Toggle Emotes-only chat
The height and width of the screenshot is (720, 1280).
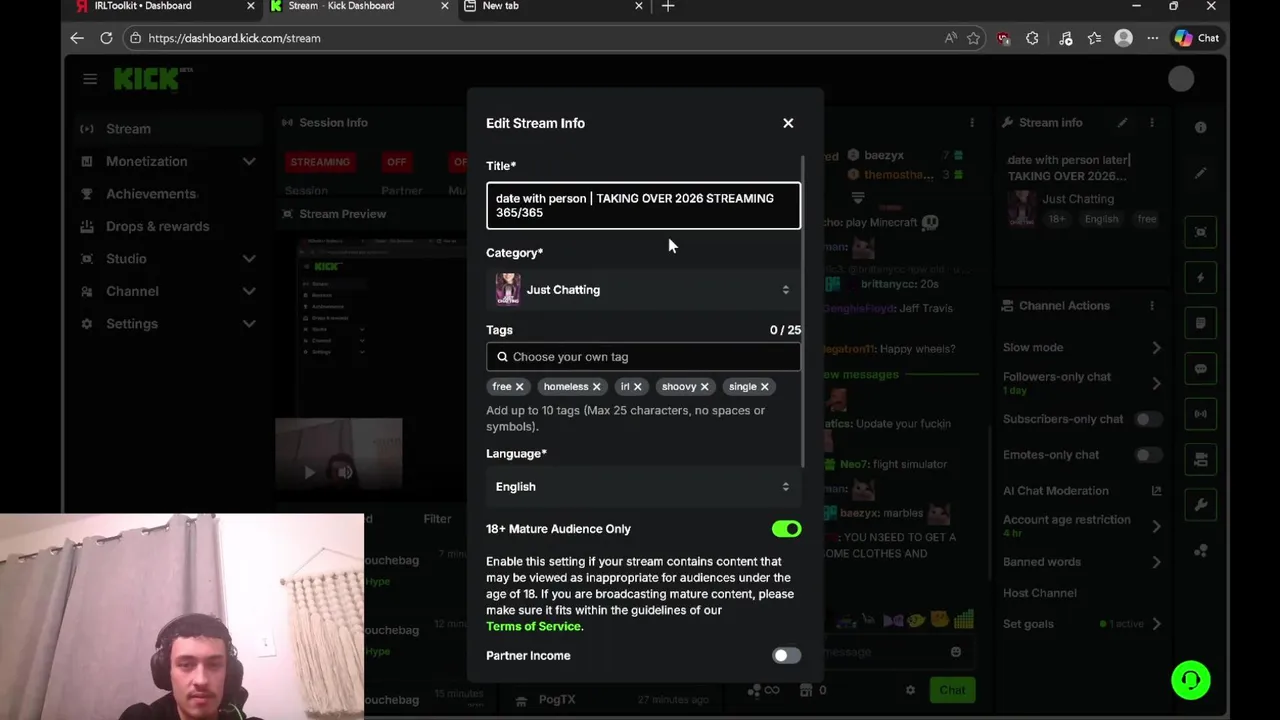pos(1148,455)
